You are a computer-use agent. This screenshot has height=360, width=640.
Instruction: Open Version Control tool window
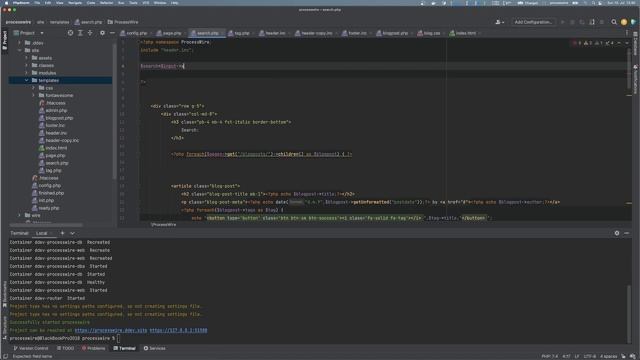point(31,348)
